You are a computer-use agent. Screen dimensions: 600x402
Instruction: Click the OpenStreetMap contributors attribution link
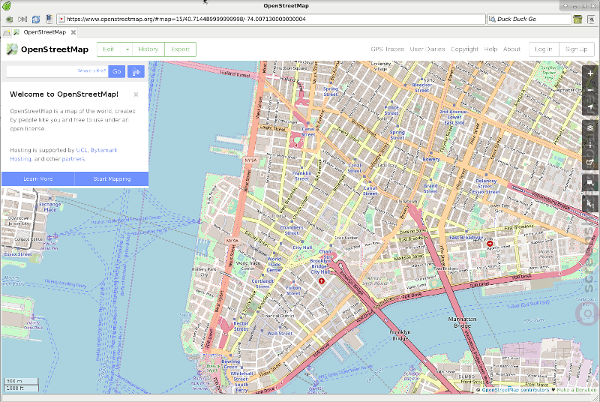[515, 390]
